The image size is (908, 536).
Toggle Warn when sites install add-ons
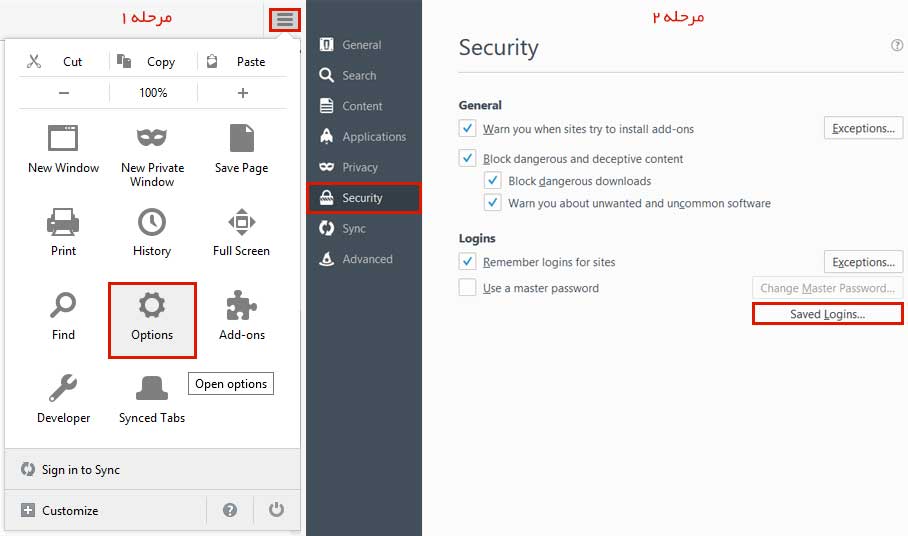pos(467,128)
